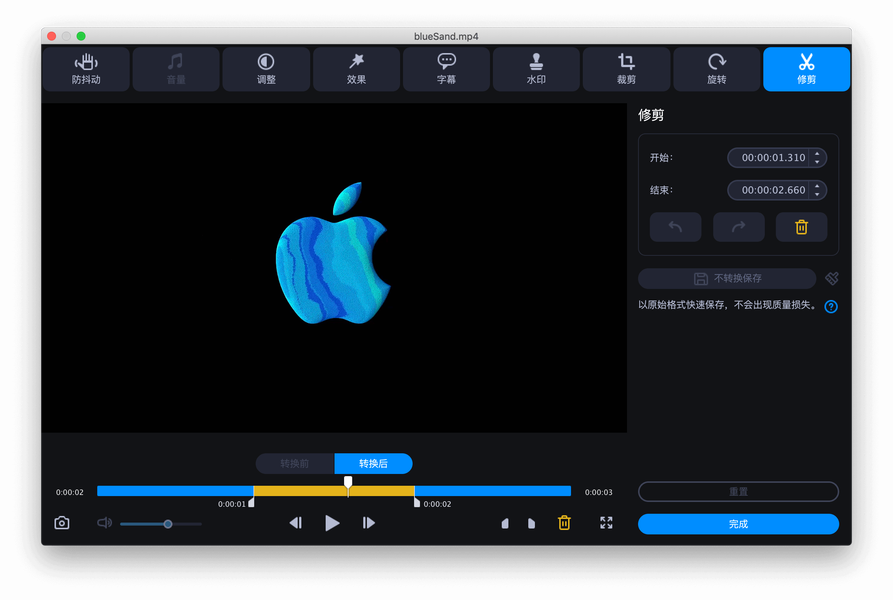Click the 重置 reset button

[x=738, y=492]
